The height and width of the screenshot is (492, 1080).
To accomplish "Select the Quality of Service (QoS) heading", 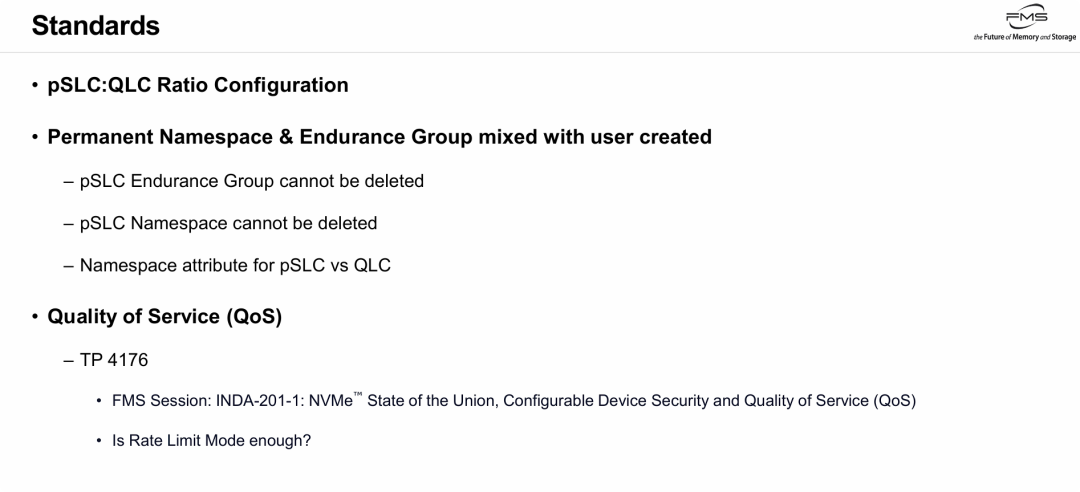I will (x=165, y=317).
